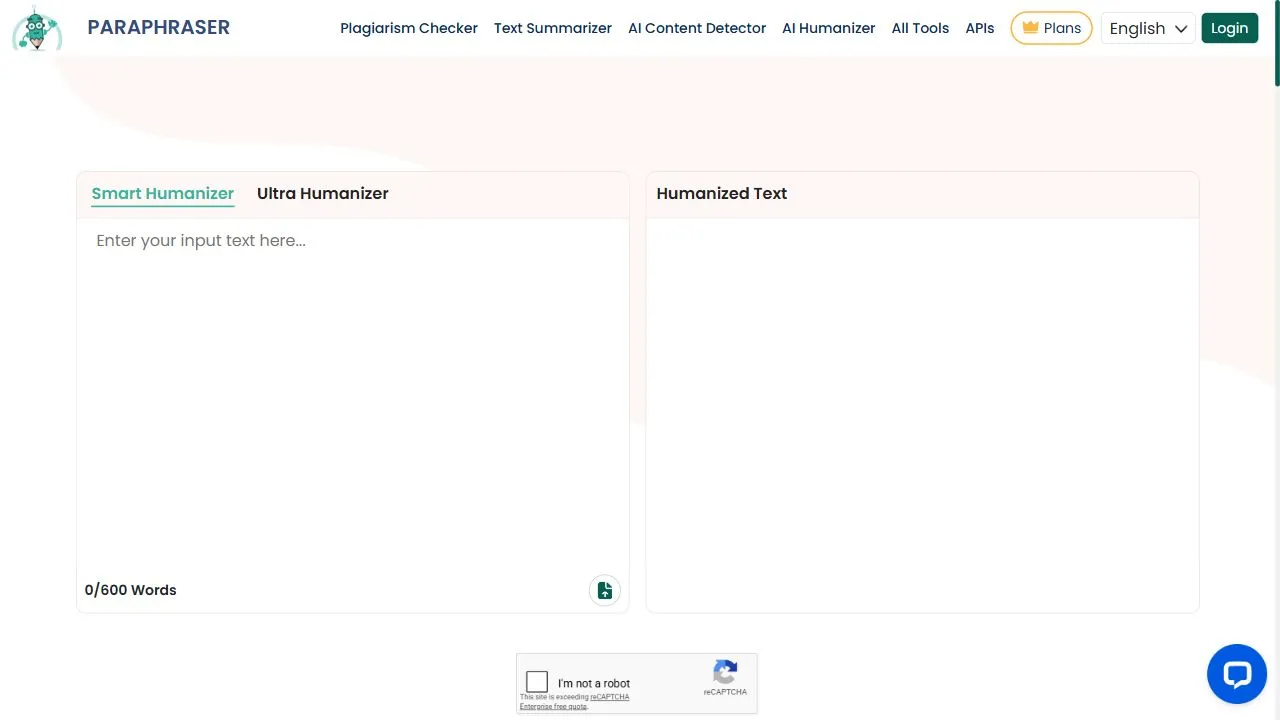Viewport: 1280px width, 720px height.
Task: Click the Humanized Text heading
Action: [x=722, y=193]
